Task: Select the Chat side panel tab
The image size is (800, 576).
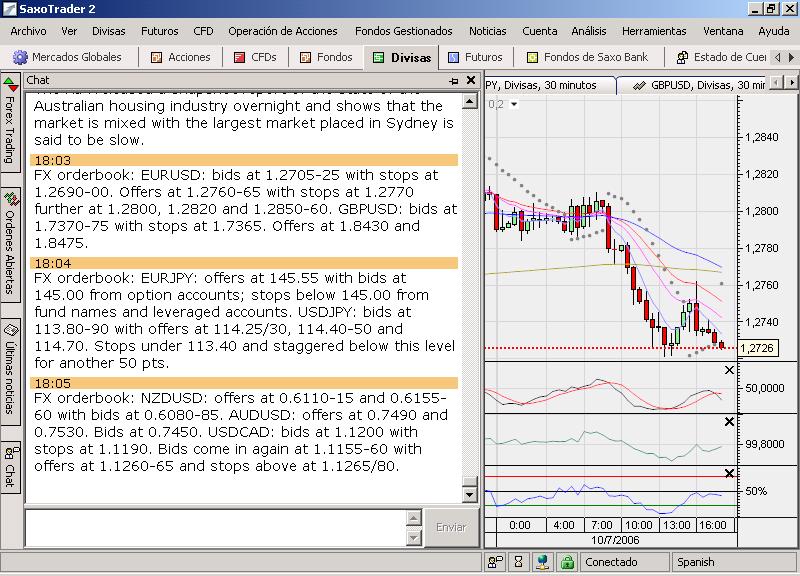Action: click(x=10, y=467)
